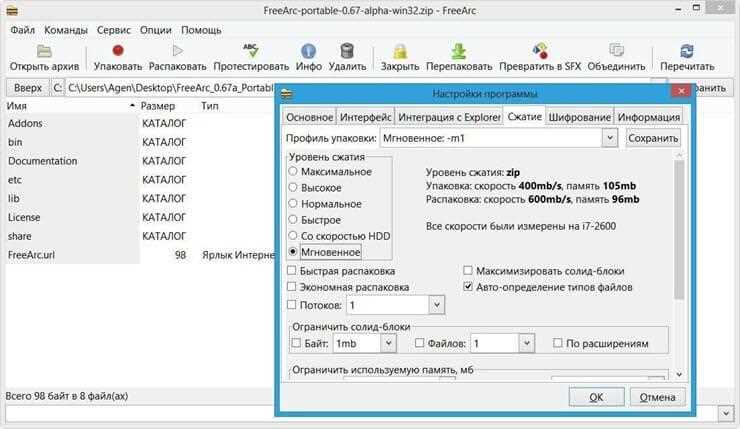The height and width of the screenshot is (429, 740).
Task: Click the Вверх navigation button
Action: (x=27, y=88)
